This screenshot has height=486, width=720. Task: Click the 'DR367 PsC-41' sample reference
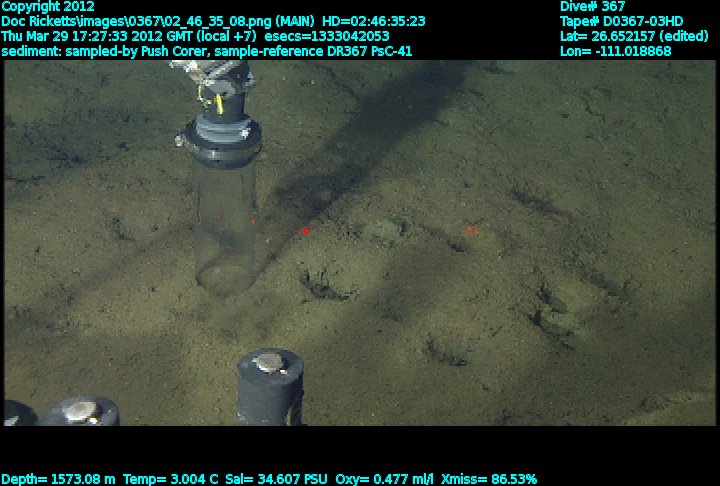[370, 51]
